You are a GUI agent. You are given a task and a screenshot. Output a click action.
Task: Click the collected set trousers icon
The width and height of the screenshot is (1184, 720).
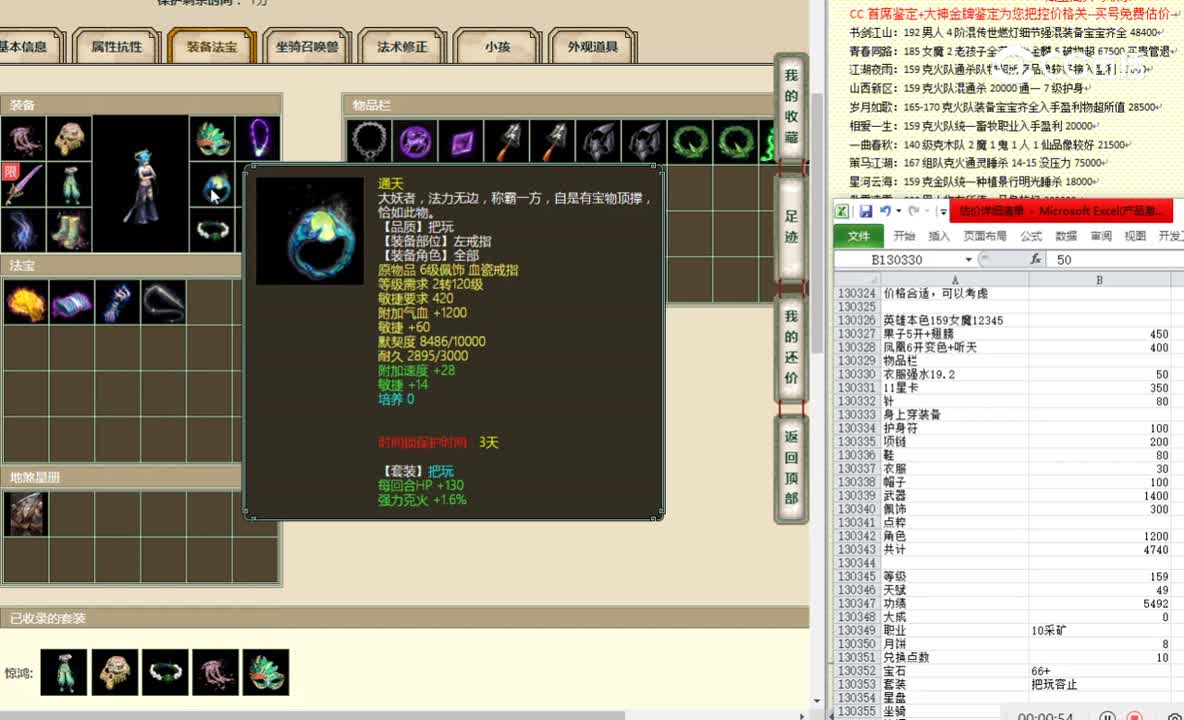point(63,672)
